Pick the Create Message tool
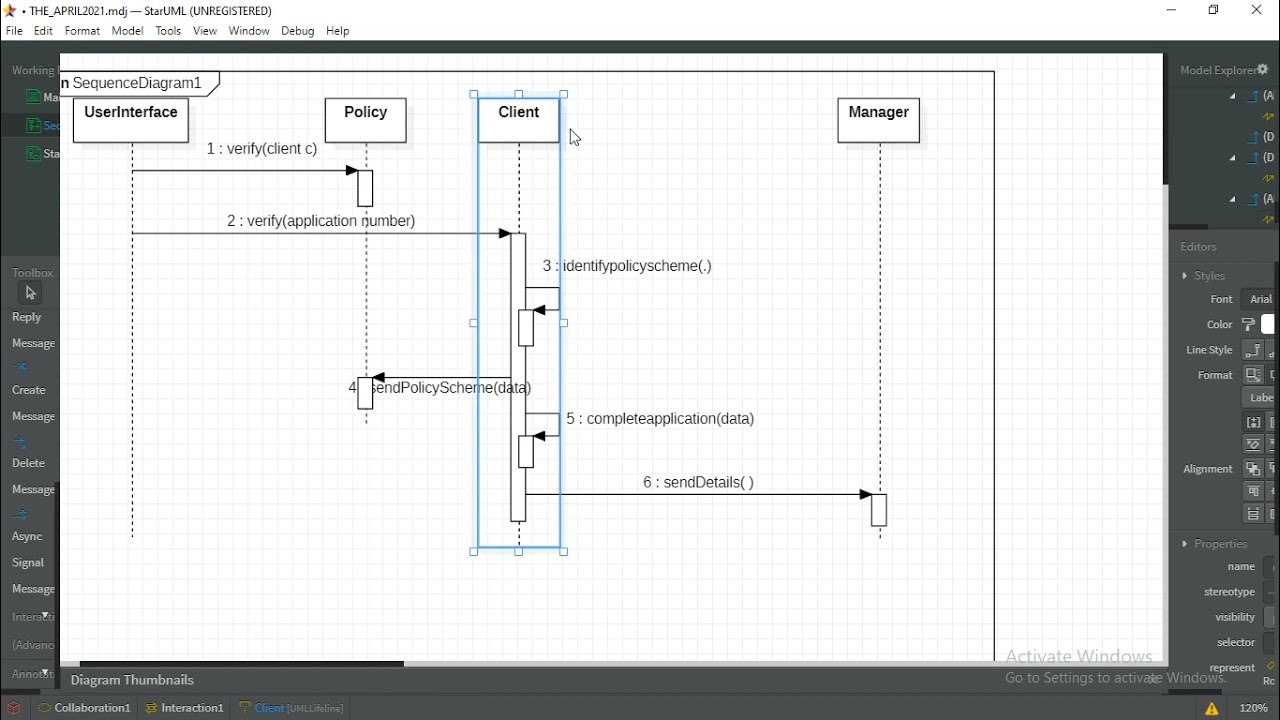The image size is (1280, 720). (32, 392)
